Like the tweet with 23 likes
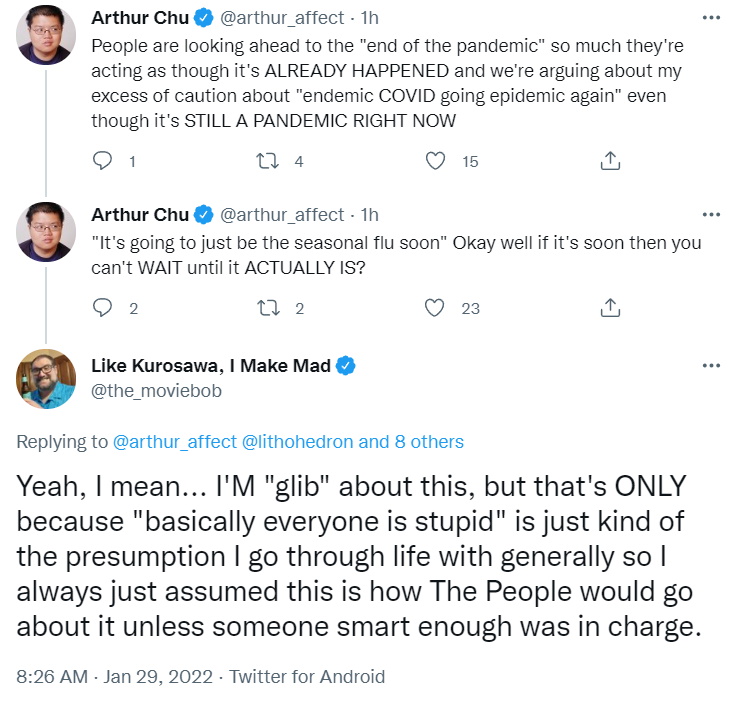Screen dimensions: 731x707 tap(434, 308)
